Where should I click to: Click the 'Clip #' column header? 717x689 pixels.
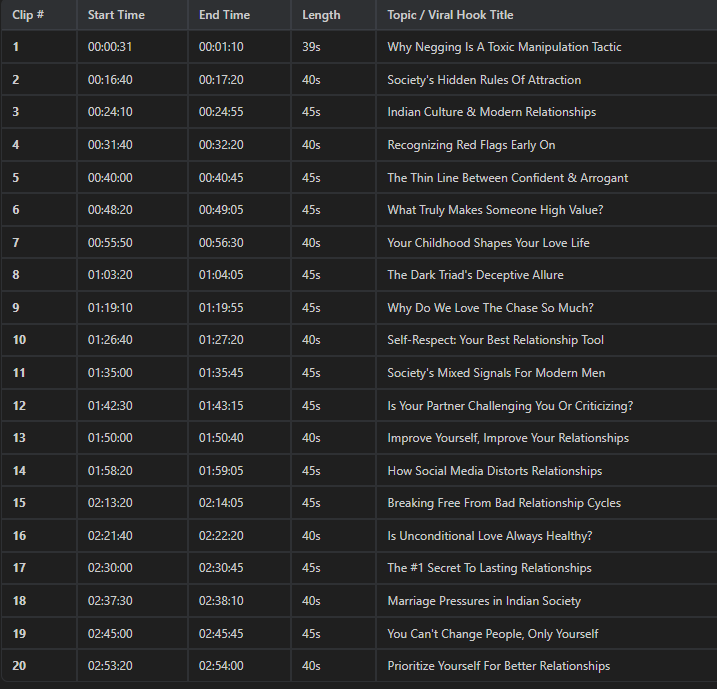[x=28, y=15]
